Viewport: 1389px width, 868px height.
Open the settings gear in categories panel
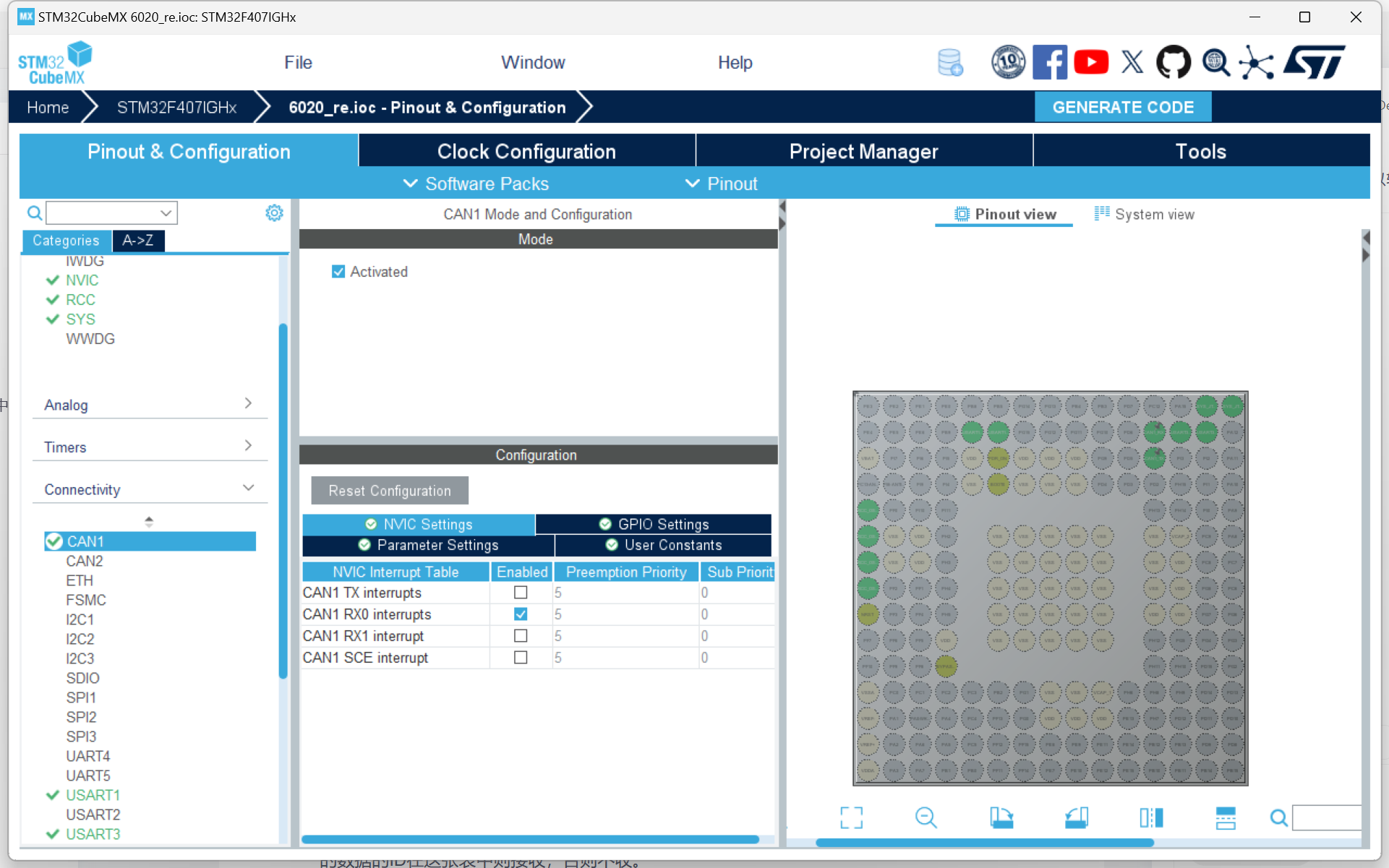[x=274, y=213]
